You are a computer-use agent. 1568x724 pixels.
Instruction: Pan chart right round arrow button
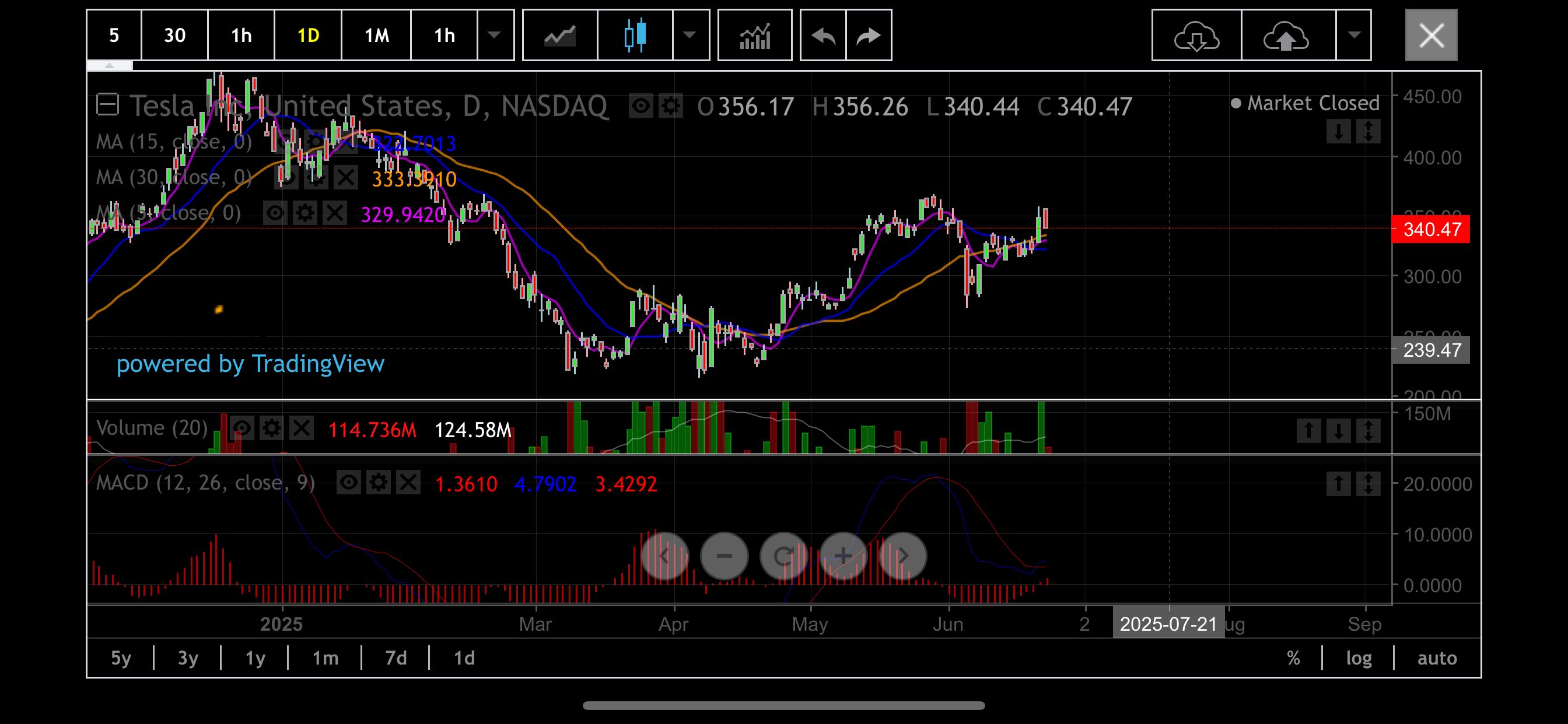click(902, 556)
